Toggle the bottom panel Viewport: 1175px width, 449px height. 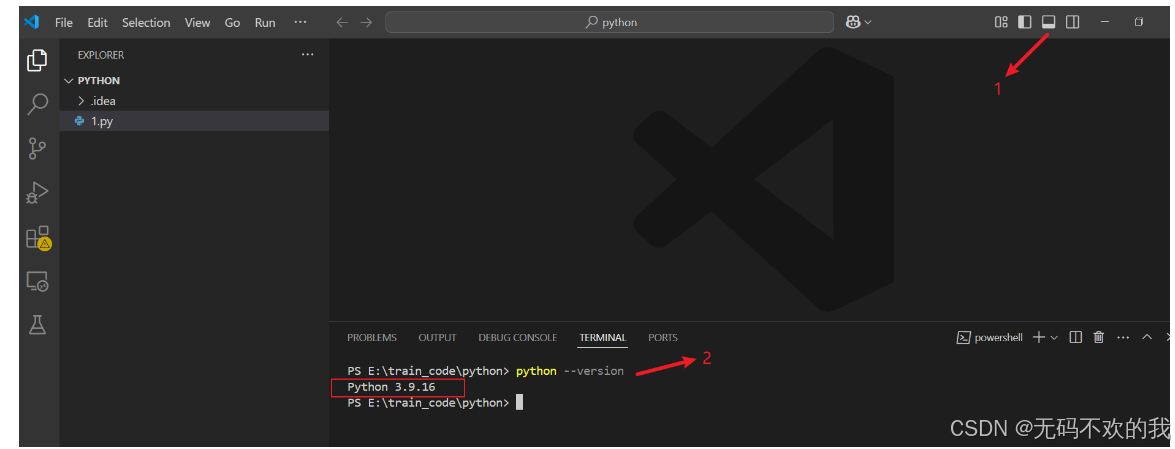pyautogui.click(x=1048, y=22)
